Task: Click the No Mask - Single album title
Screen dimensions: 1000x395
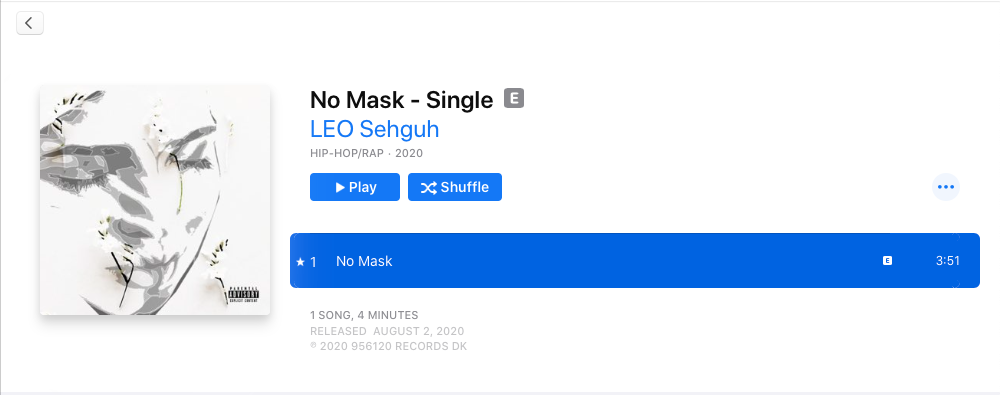Action: click(401, 100)
